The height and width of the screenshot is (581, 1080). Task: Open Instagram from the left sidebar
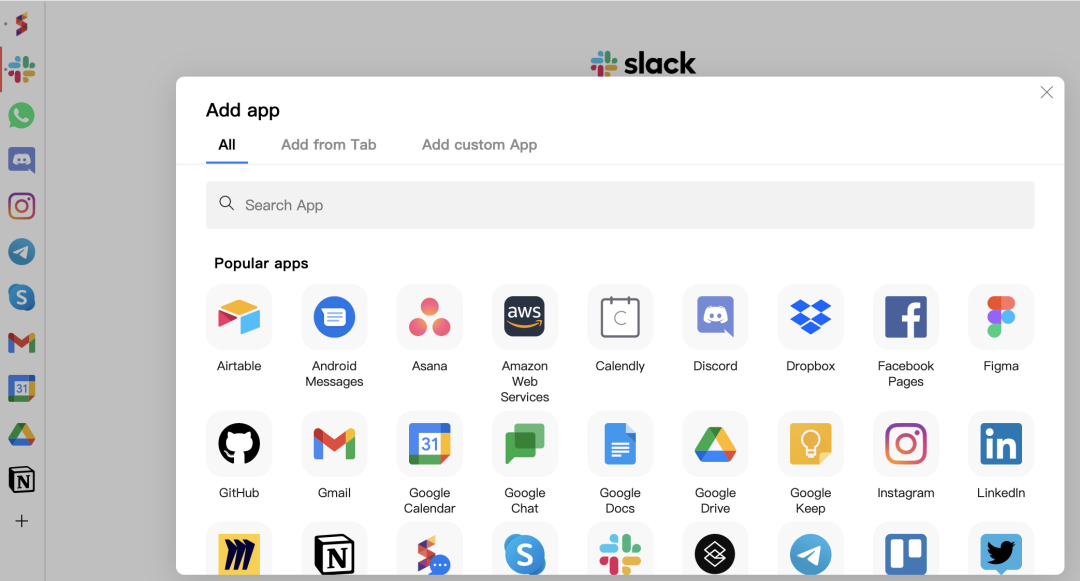click(x=21, y=206)
